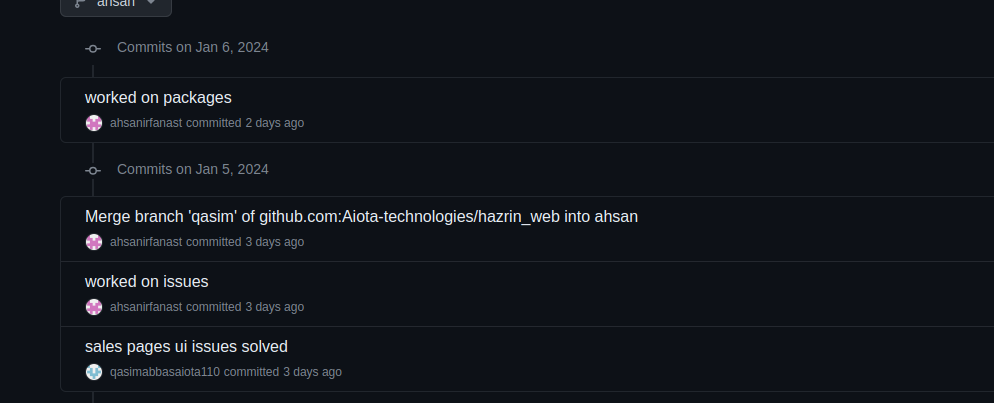Click the '2 days ago' timestamp
Viewport: 994px width, 403px height.
[274, 123]
